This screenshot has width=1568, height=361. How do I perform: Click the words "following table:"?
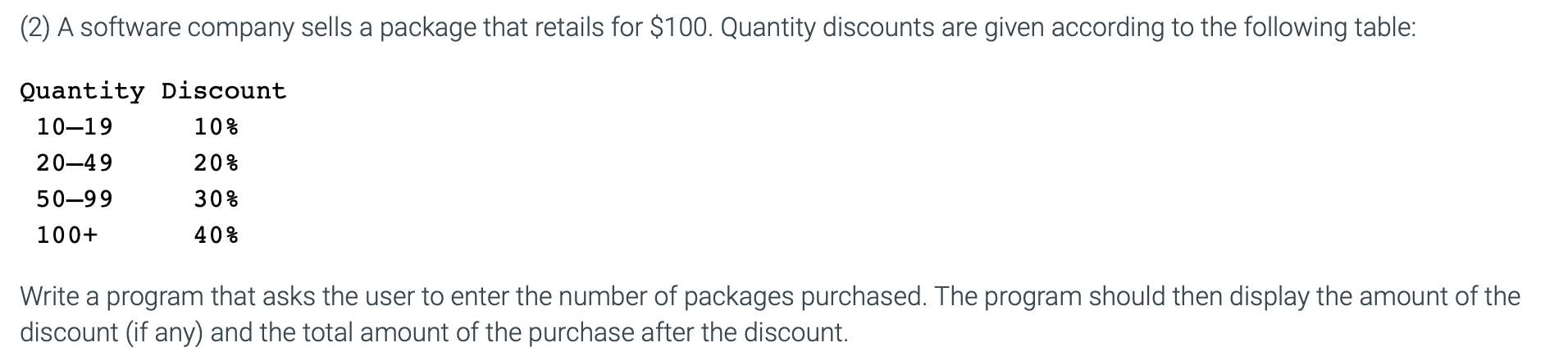click(x=1329, y=28)
